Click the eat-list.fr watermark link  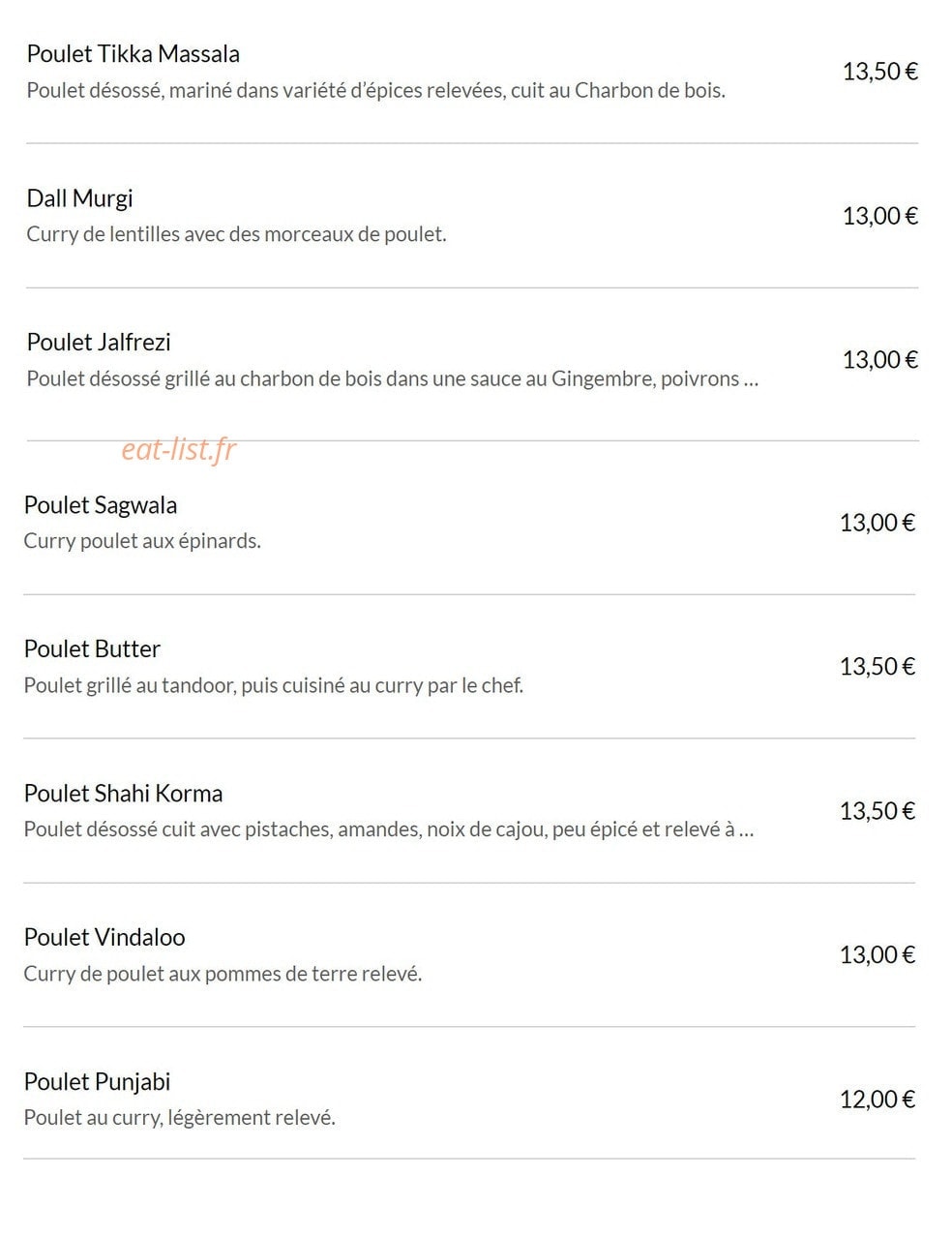click(179, 449)
